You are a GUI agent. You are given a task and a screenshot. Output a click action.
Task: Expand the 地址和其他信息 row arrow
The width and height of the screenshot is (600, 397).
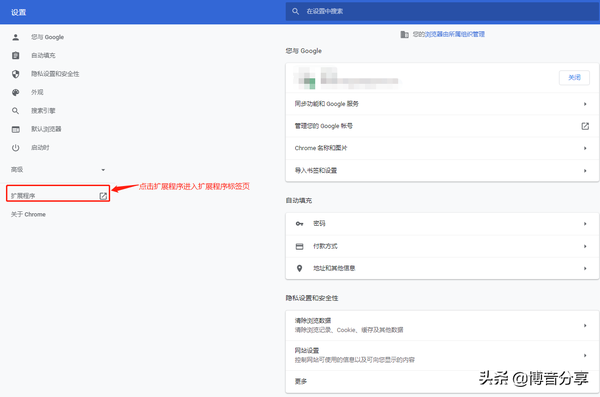(x=585, y=268)
